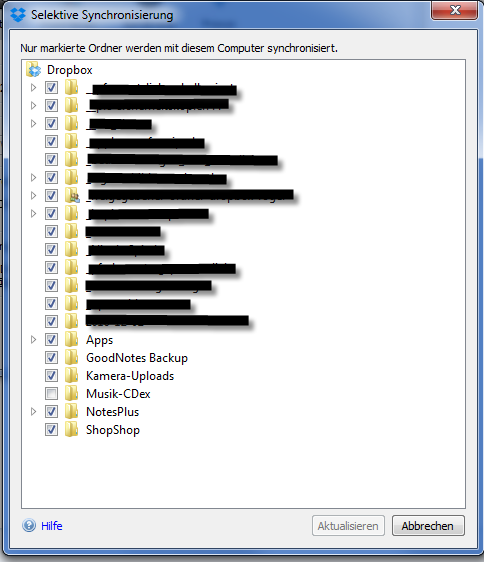Viewport: 484px width, 562px height.
Task: Click the Dropbox logo in title bar
Action: (x=18, y=15)
